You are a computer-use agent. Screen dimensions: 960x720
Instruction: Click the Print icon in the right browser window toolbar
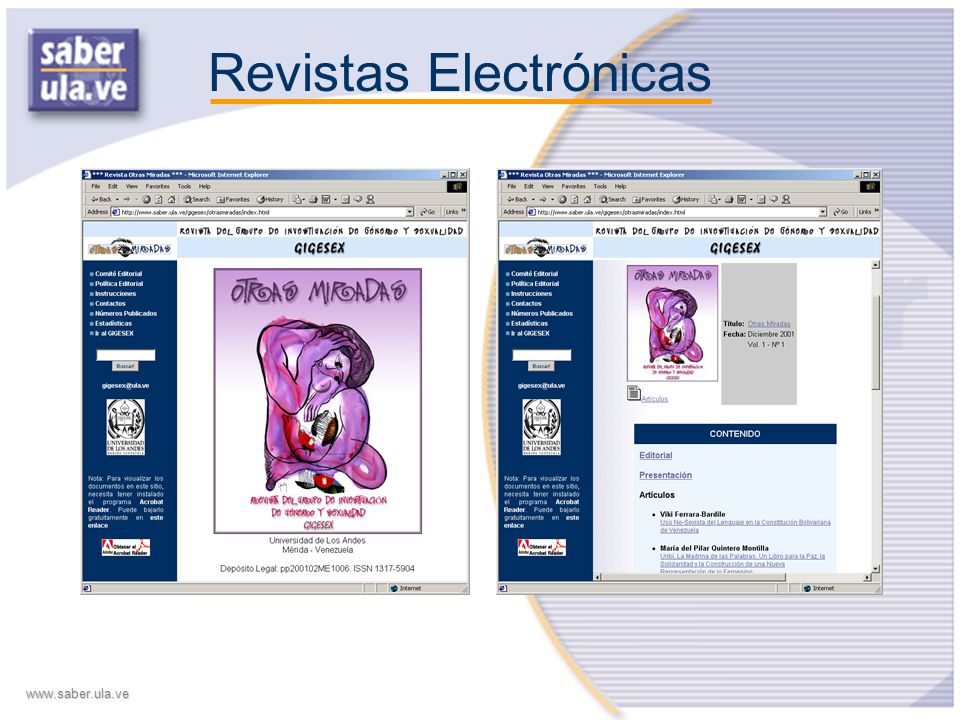pyautogui.click(x=729, y=199)
